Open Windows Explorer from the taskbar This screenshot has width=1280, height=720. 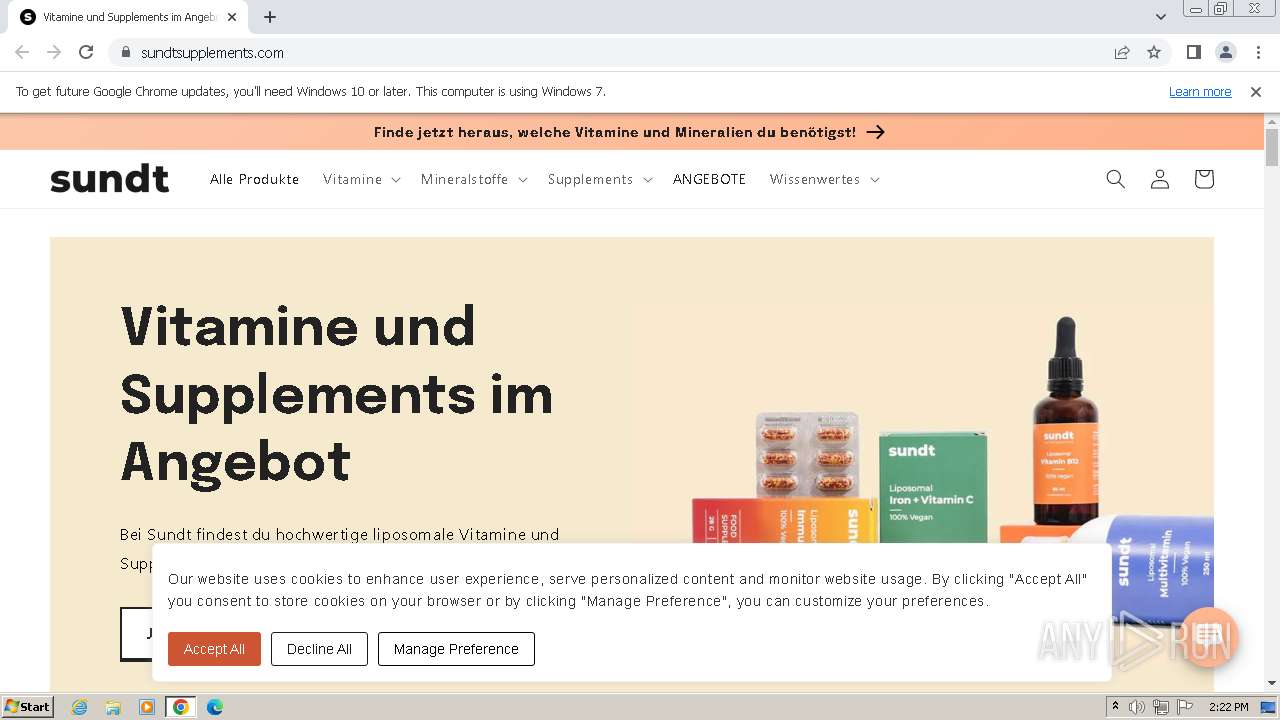(113, 707)
